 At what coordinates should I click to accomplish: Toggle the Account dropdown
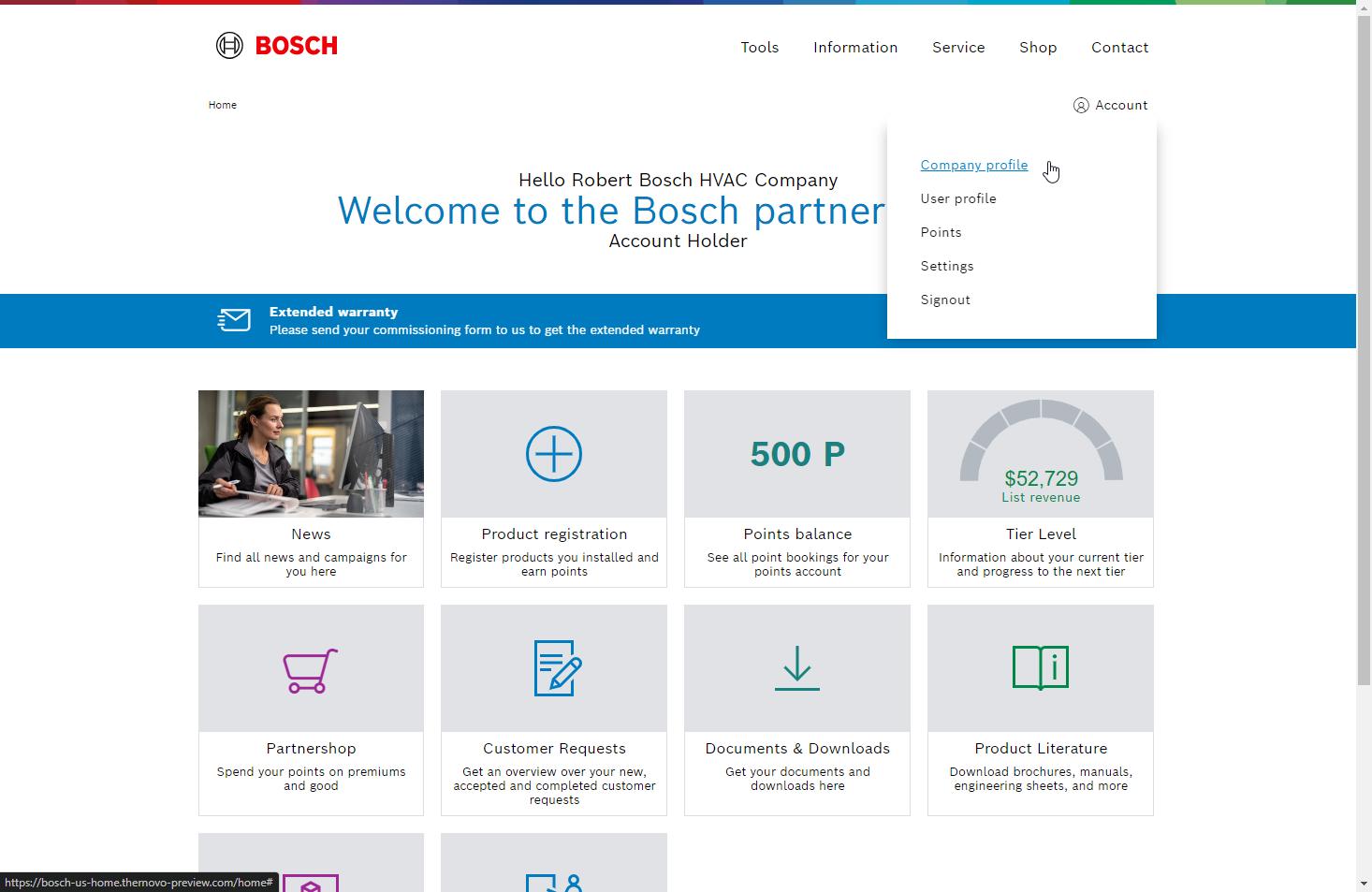tap(1111, 106)
